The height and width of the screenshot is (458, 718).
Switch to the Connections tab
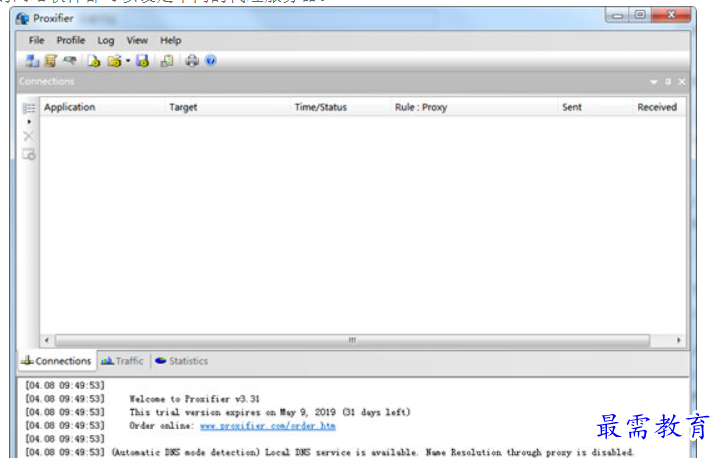pyautogui.click(x=57, y=361)
